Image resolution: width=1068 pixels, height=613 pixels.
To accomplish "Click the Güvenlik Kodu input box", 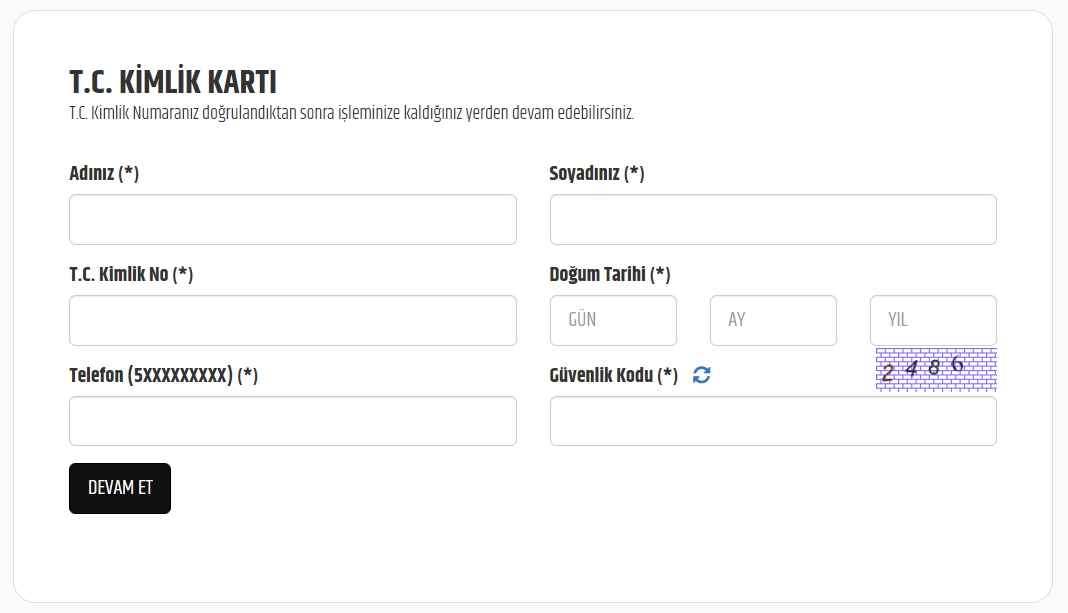I will point(772,421).
